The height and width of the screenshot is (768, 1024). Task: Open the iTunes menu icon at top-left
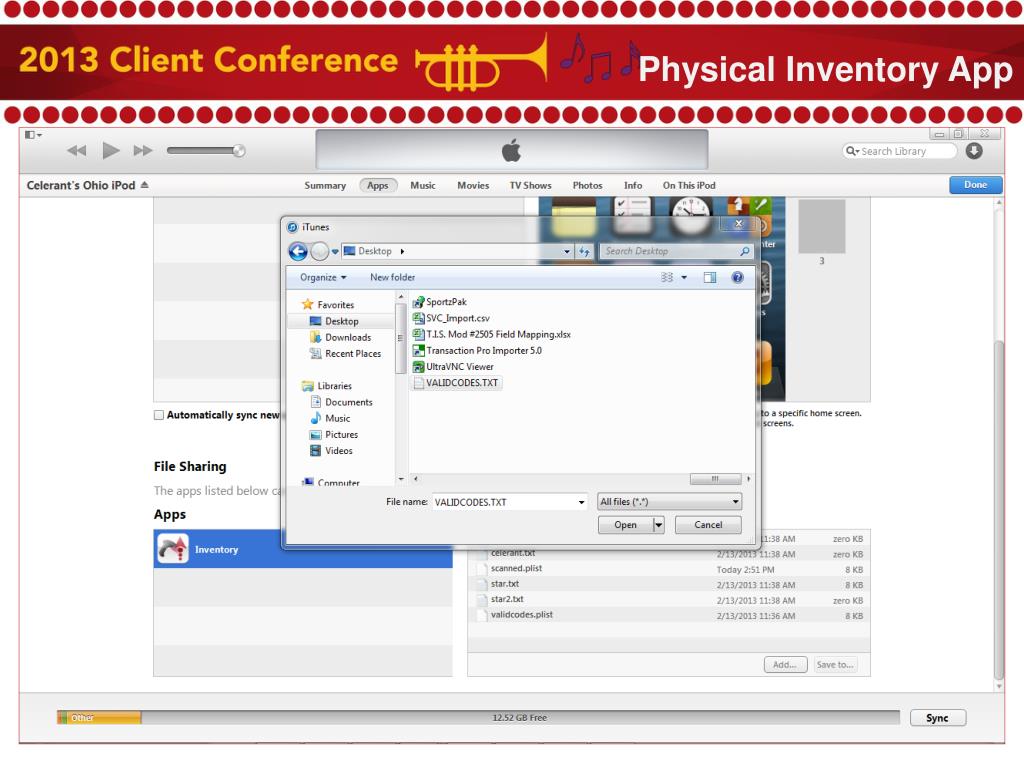tap(33, 135)
